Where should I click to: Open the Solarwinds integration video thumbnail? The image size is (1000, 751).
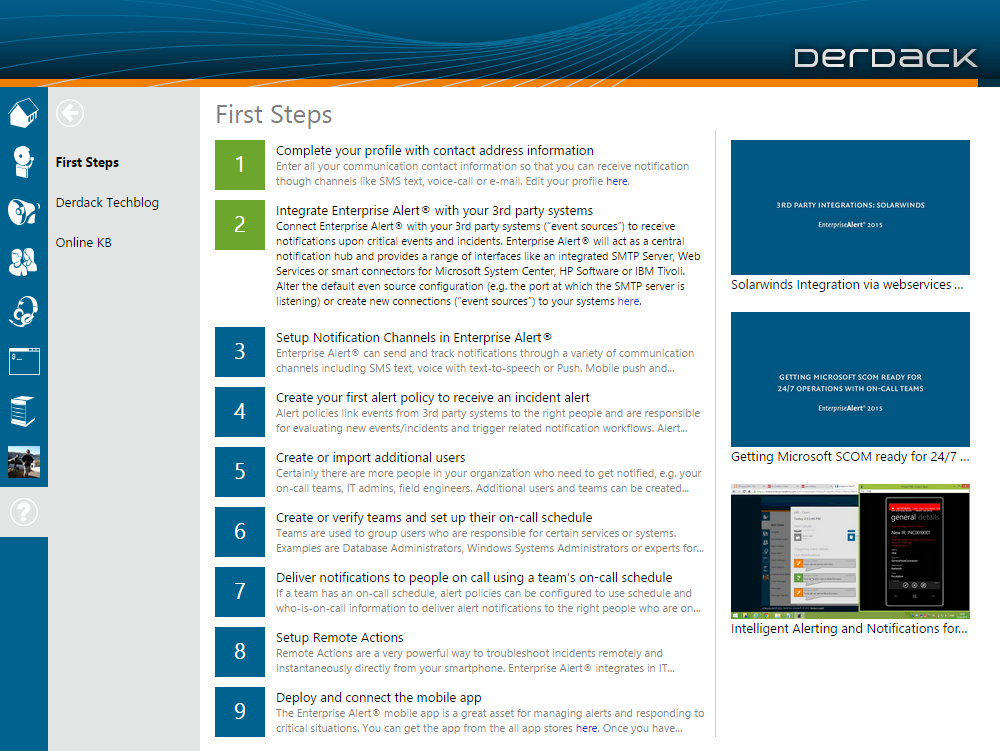850,207
